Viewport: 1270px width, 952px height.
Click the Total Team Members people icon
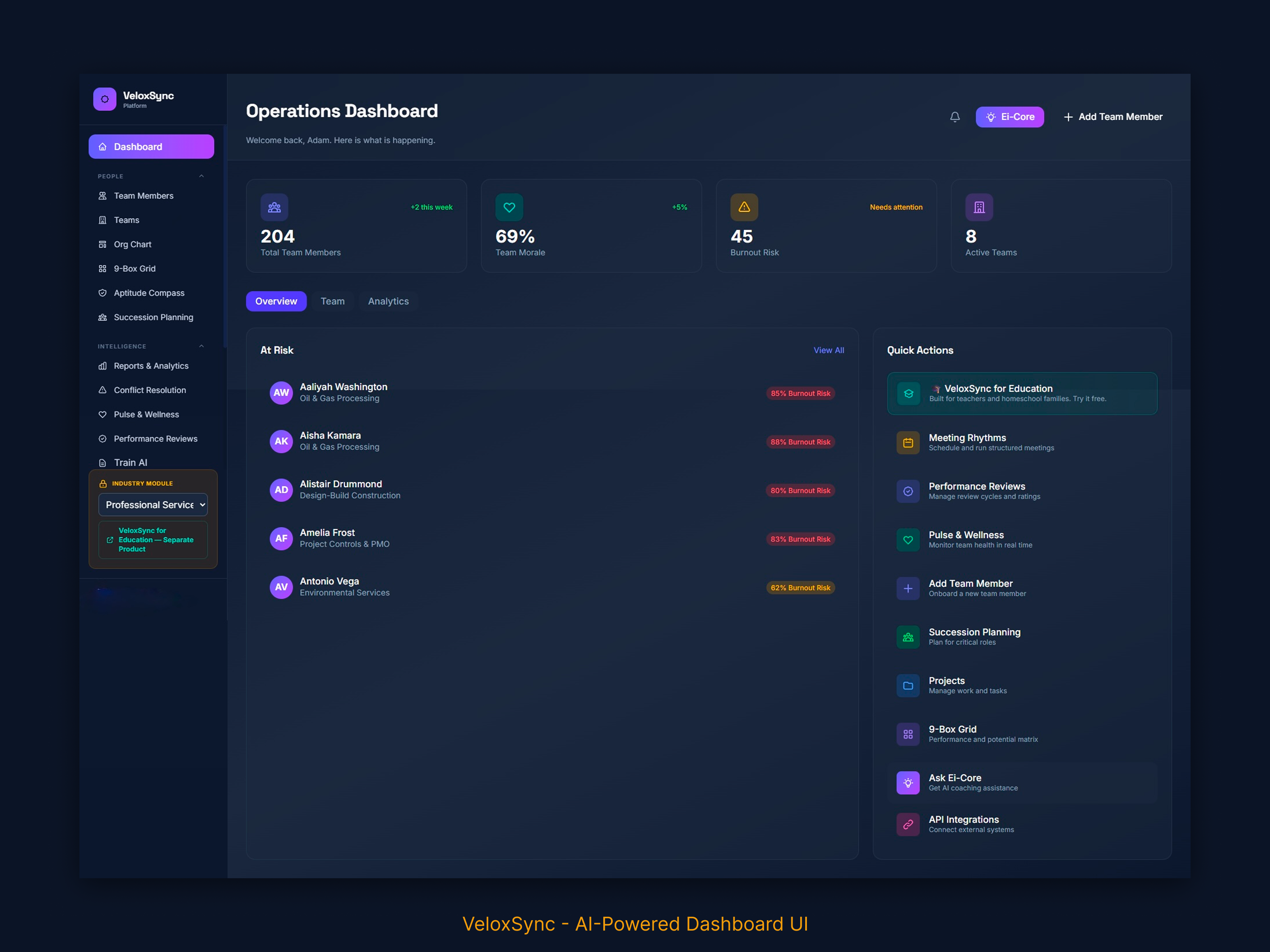pos(274,207)
